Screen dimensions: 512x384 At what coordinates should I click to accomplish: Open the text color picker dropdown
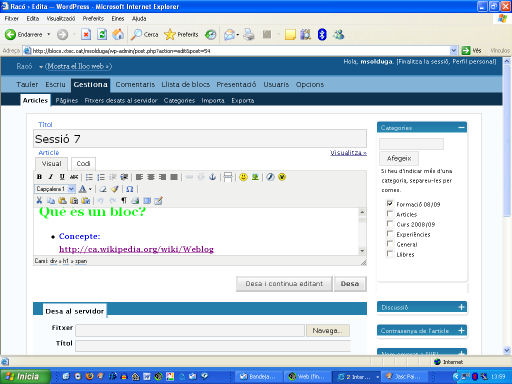(x=90, y=189)
